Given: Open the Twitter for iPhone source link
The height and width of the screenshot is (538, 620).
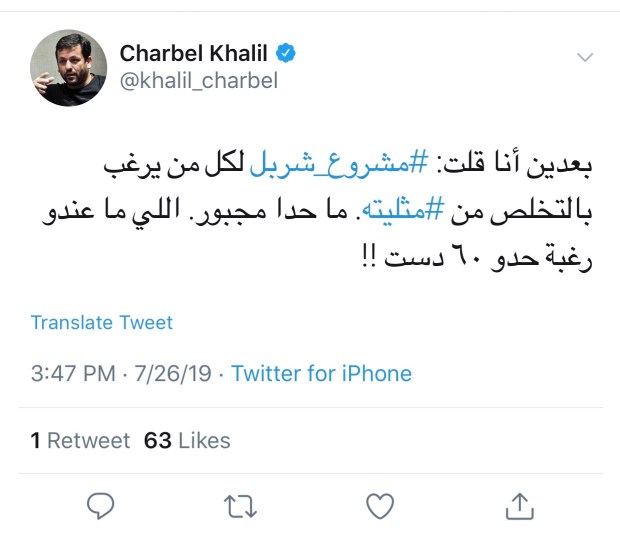Looking at the screenshot, I should point(321,374).
